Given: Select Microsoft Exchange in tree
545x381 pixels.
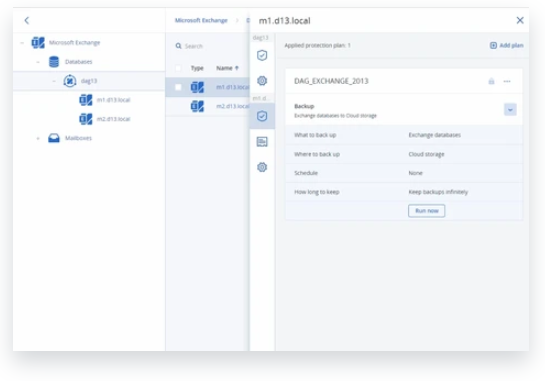Looking at the screenshot, I should (74, 43).
